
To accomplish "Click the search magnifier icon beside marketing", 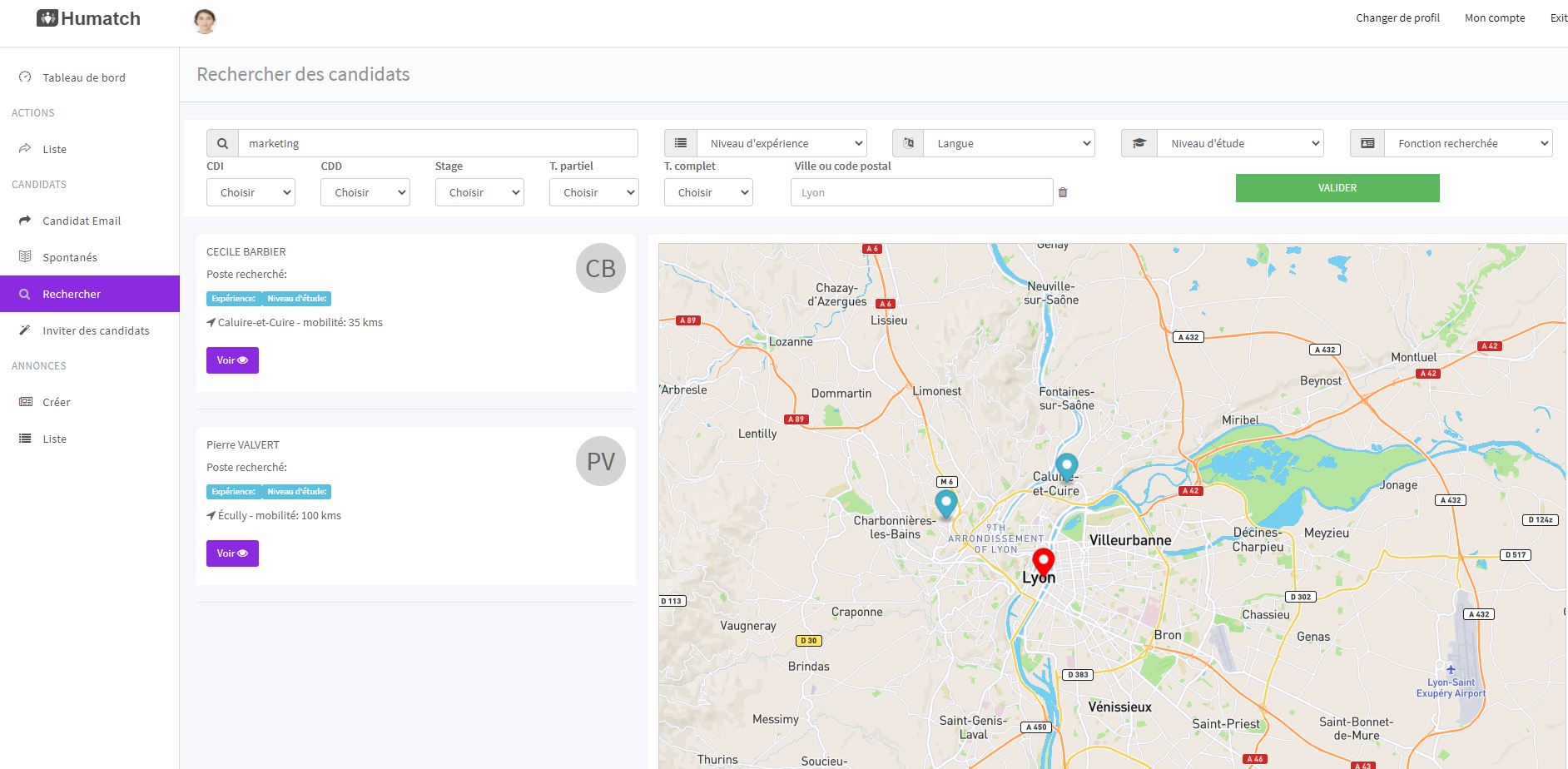I will coord(222,143).
